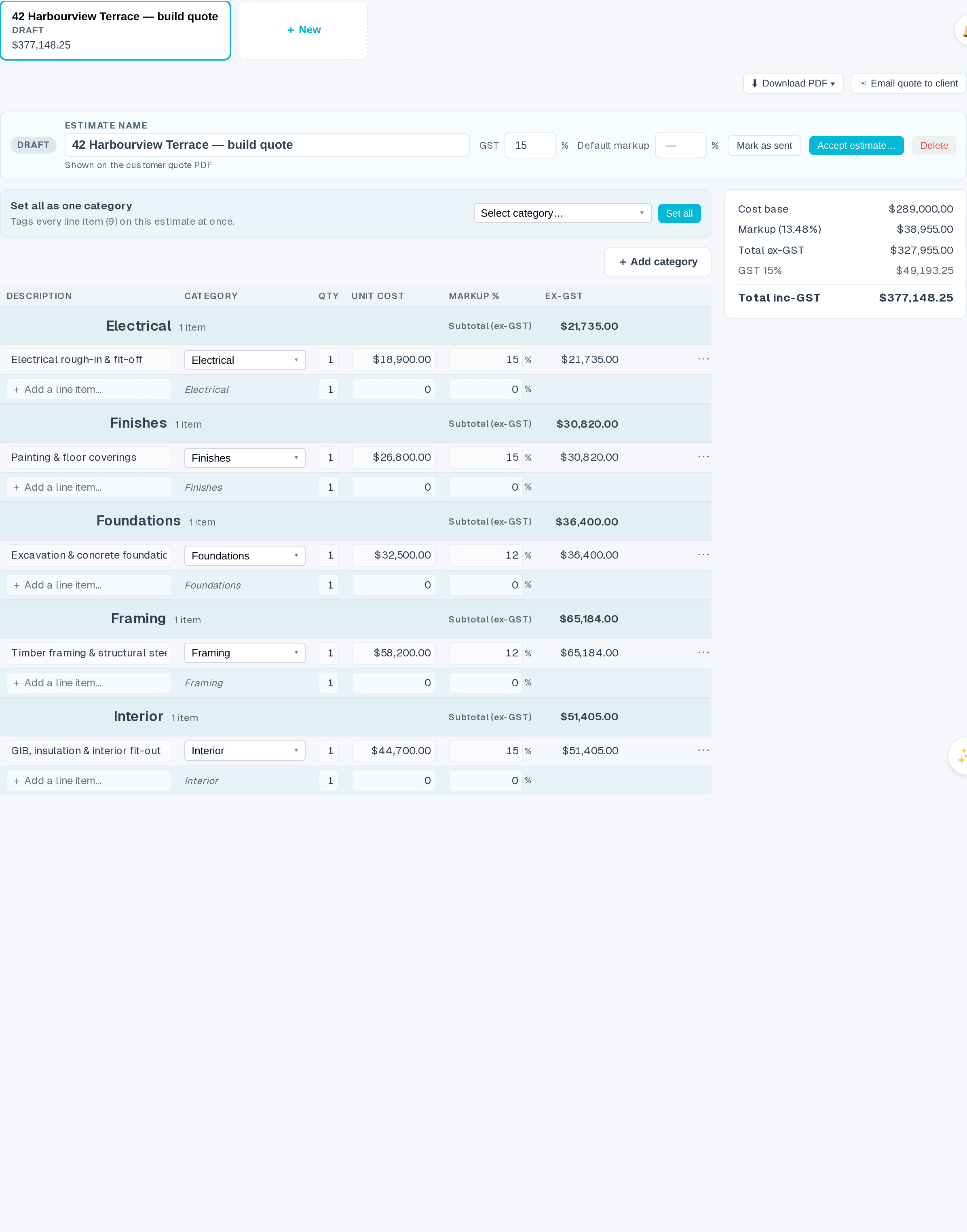Open the Download PDF dropdown
This screenshot has width=967, height=1232.
(793, 83)
